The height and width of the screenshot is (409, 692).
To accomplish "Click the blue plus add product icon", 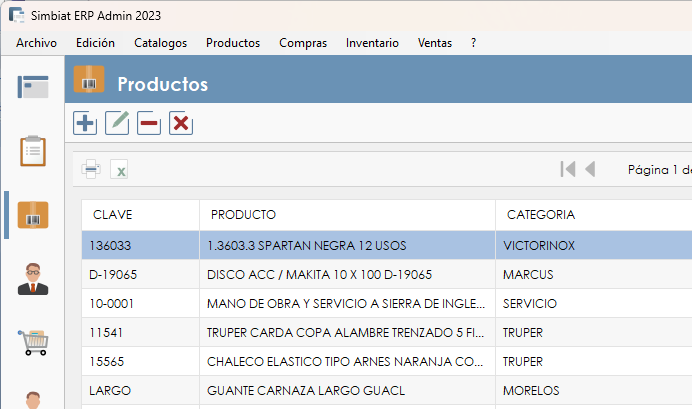I will pos(86,123).
